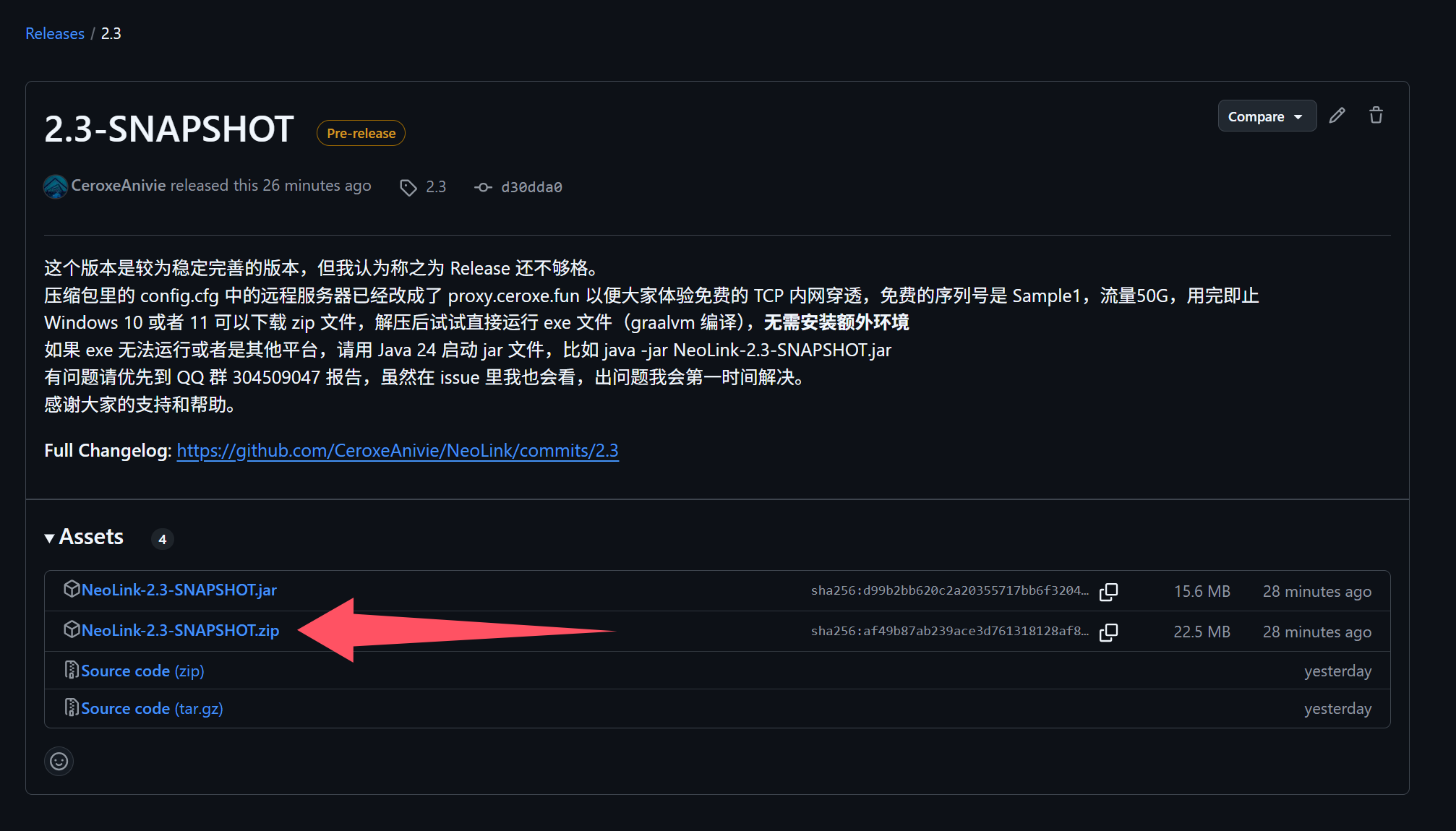This screenshot has height=831, width=1456.
Task: Download NeoLink-2.3-SNAPSHOT.zip
Action: pos(180,631)
